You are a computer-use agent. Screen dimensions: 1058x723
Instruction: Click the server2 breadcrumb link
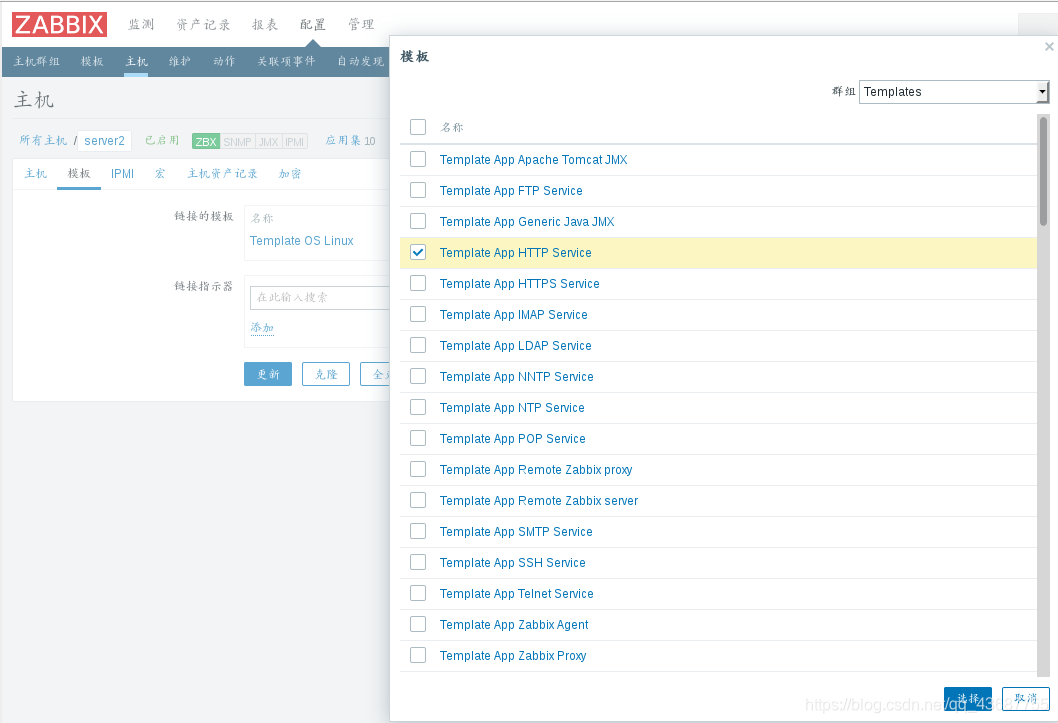[105, 140]
